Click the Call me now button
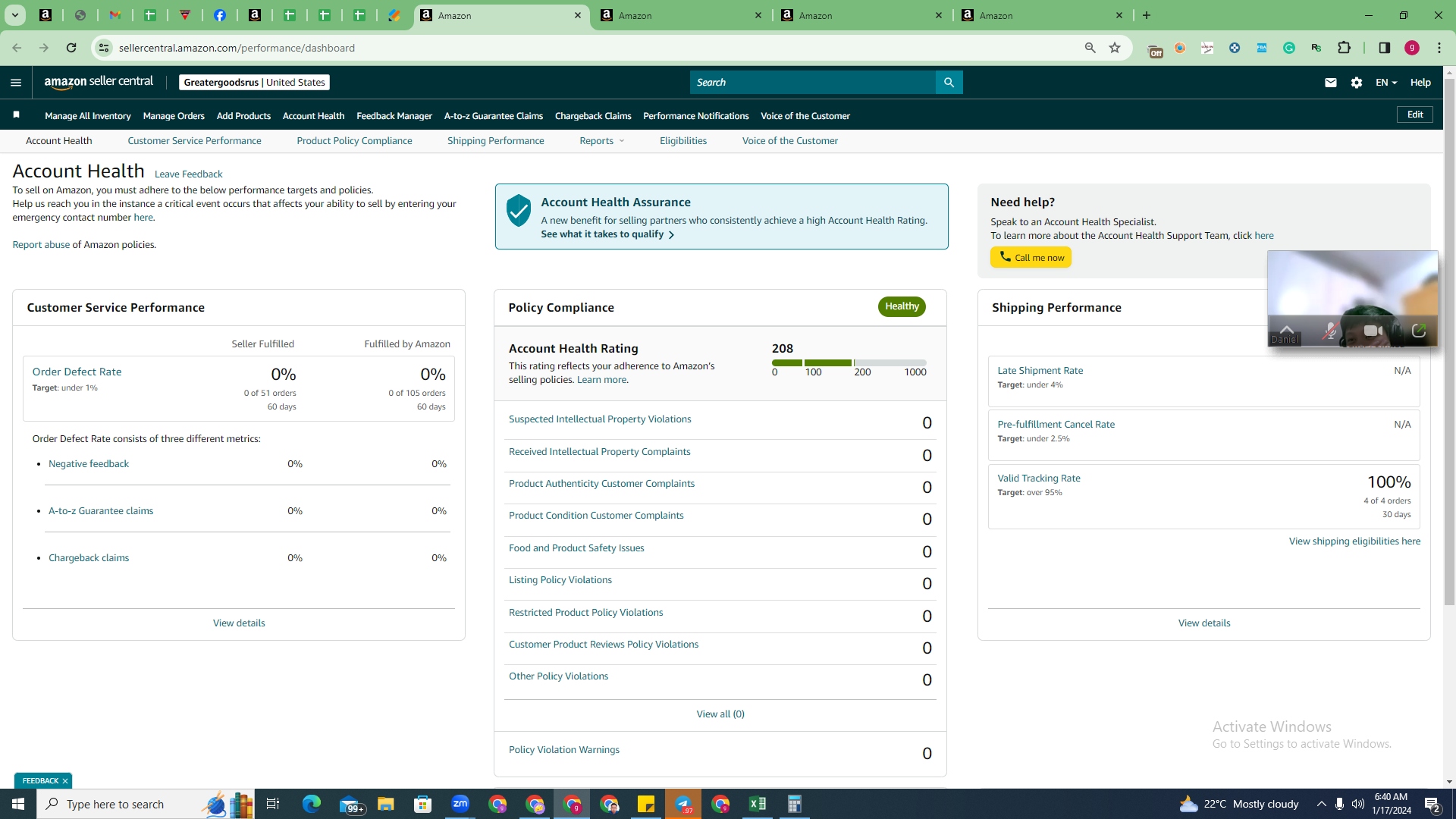 (1031, 257)
